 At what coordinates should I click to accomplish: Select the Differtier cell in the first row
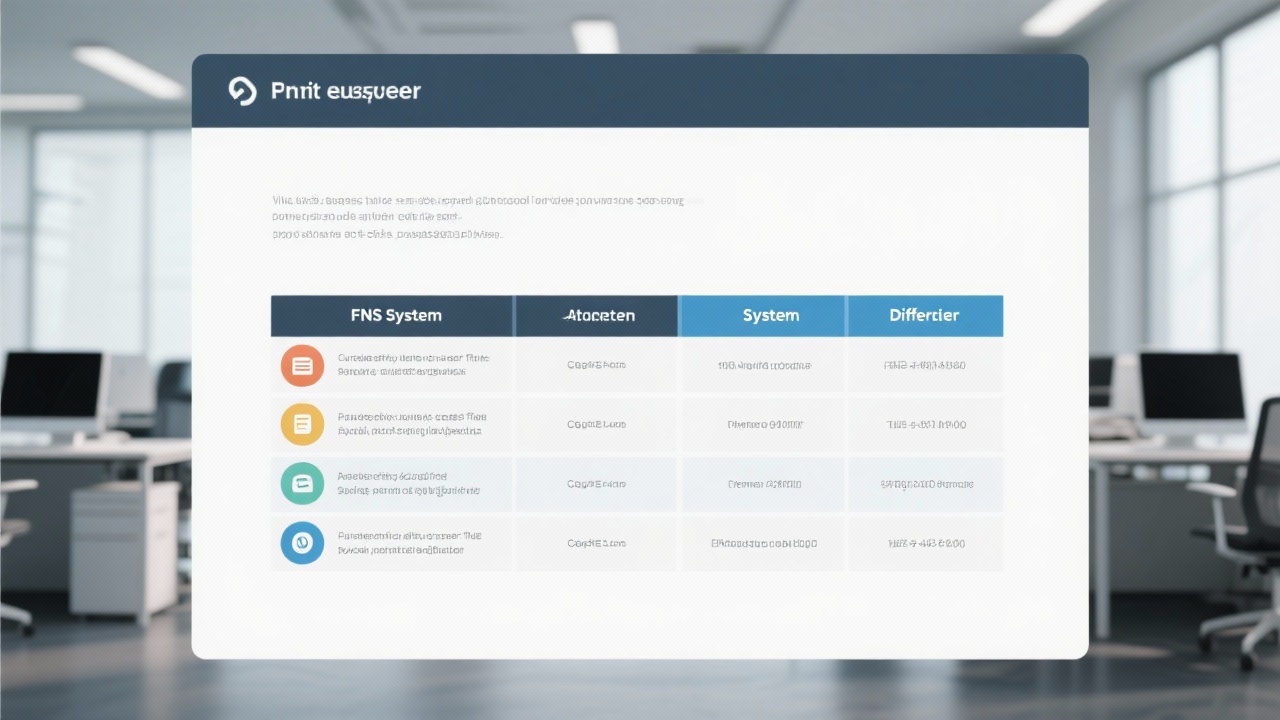coord(925,365)
